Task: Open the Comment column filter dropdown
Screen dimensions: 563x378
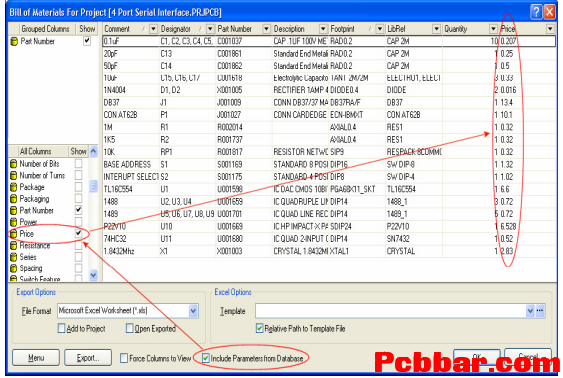Action: pos(153,29)
